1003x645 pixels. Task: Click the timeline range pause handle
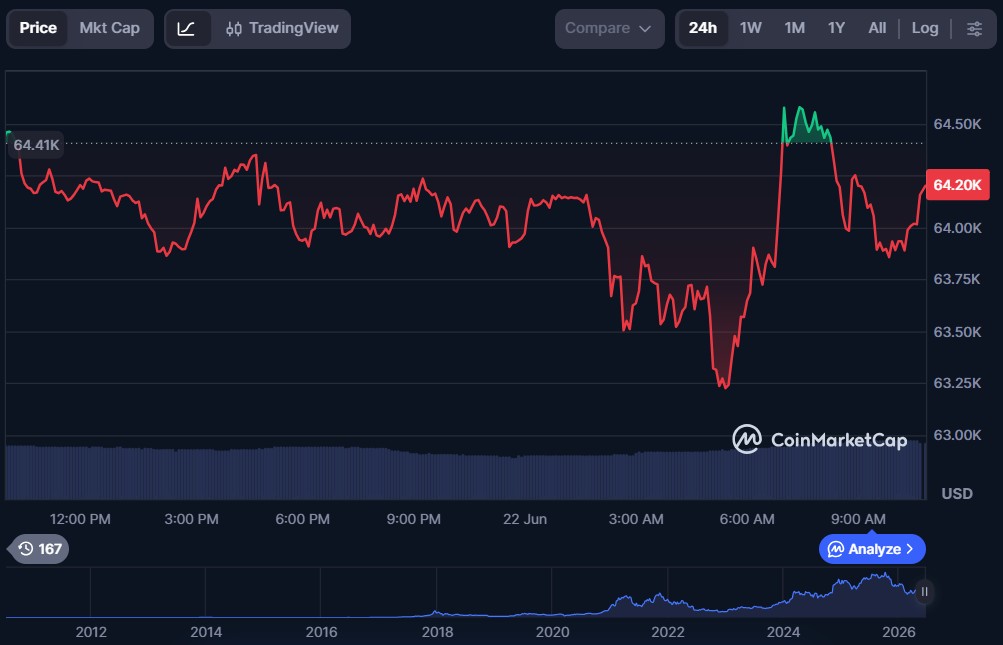tap(924, 592)
